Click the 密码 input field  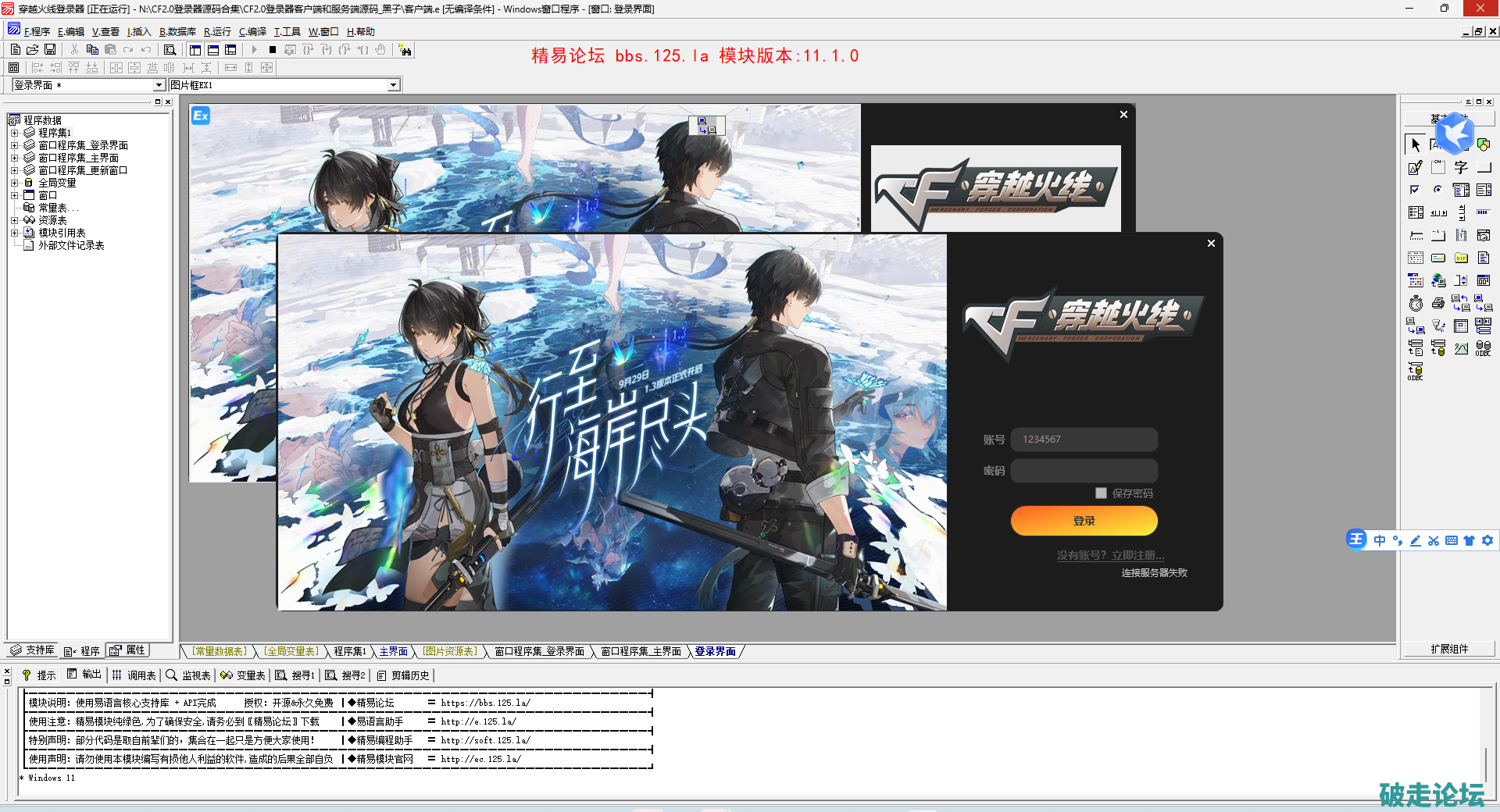click(x=1084, y=471)
